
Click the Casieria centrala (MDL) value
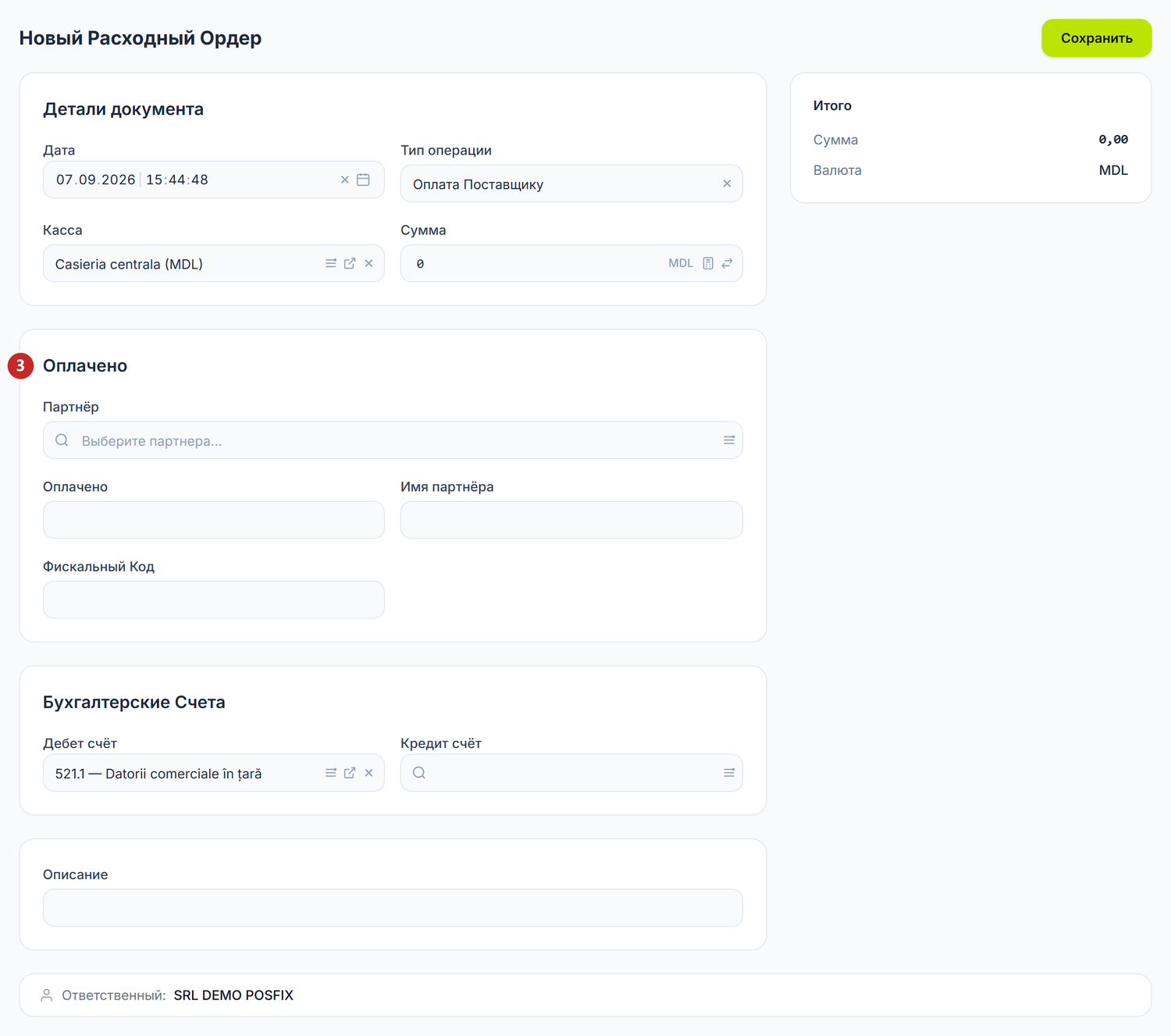tap(129, 264)
